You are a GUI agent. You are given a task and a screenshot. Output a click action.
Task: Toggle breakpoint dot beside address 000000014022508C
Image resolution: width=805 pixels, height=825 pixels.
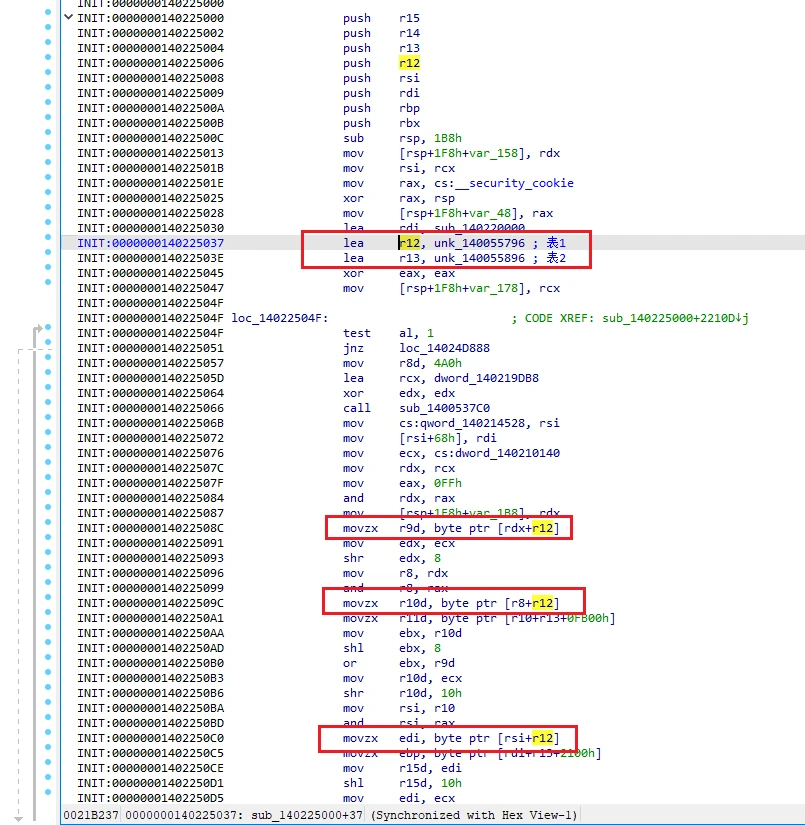(48, 522)
